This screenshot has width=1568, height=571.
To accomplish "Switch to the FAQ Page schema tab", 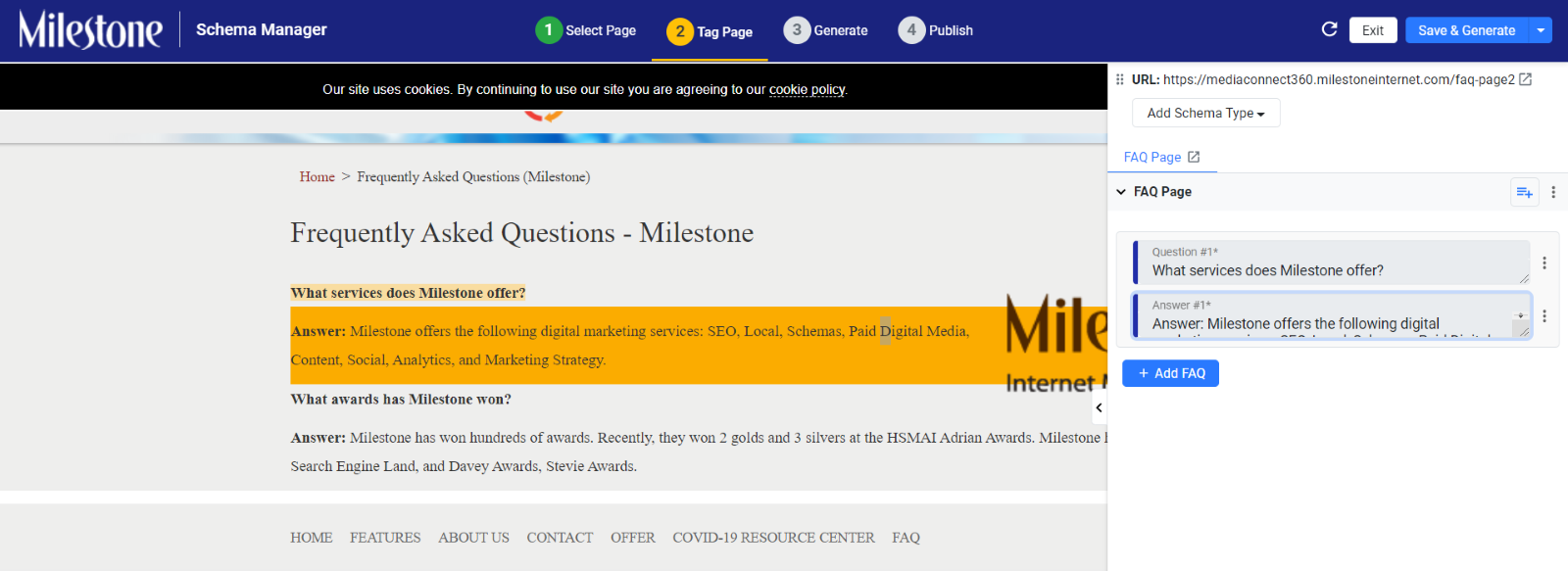I will pos(1152,157).
